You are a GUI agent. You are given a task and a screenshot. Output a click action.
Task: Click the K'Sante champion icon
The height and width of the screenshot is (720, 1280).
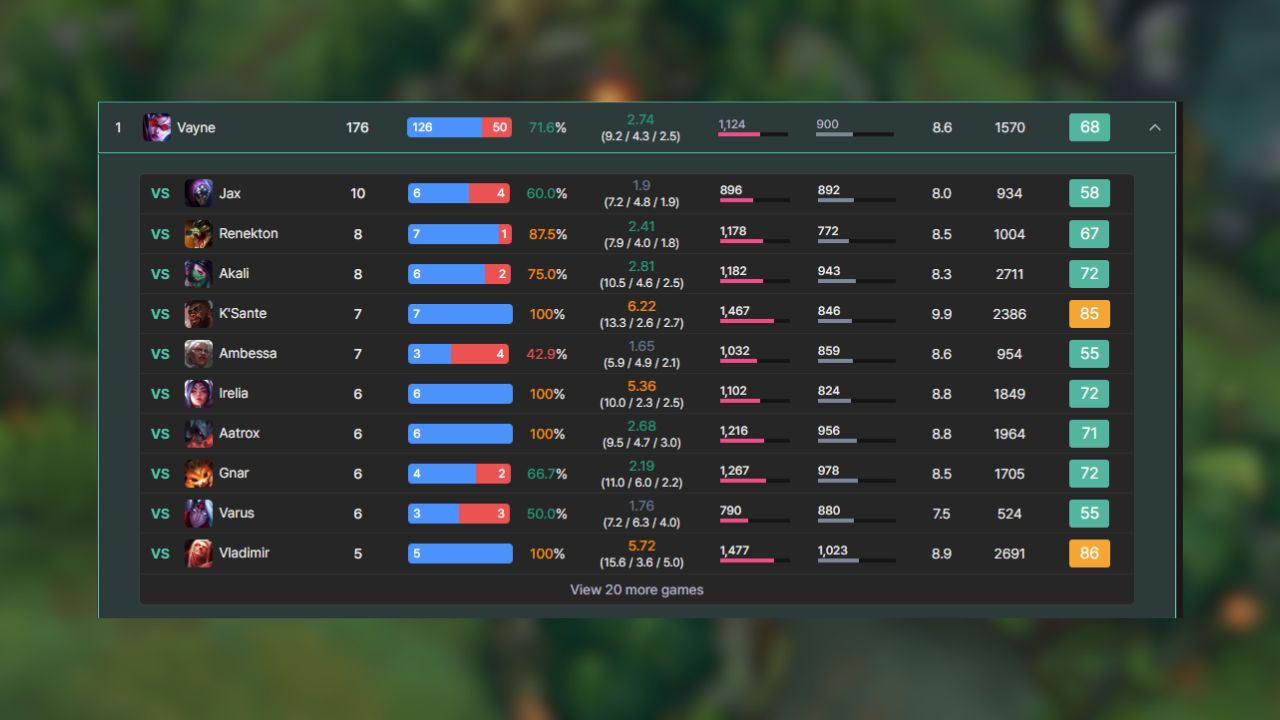[196, 313]
